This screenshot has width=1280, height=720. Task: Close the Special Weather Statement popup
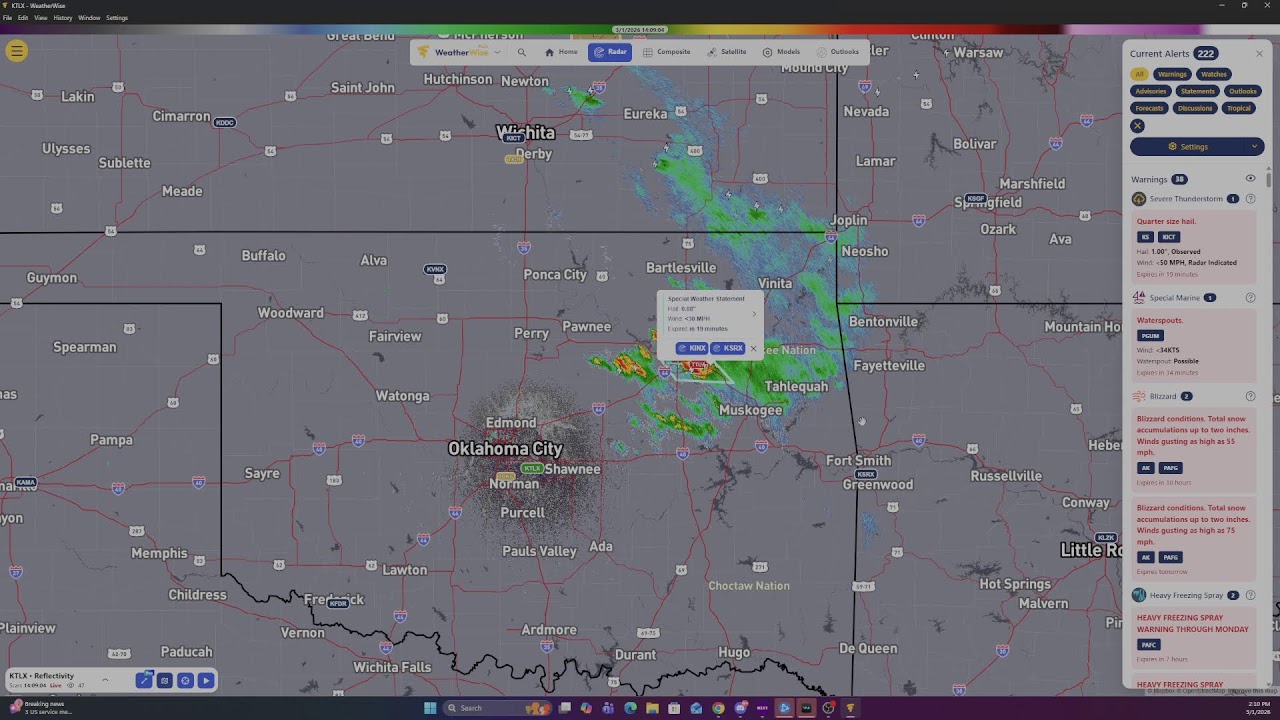point(753,349)
